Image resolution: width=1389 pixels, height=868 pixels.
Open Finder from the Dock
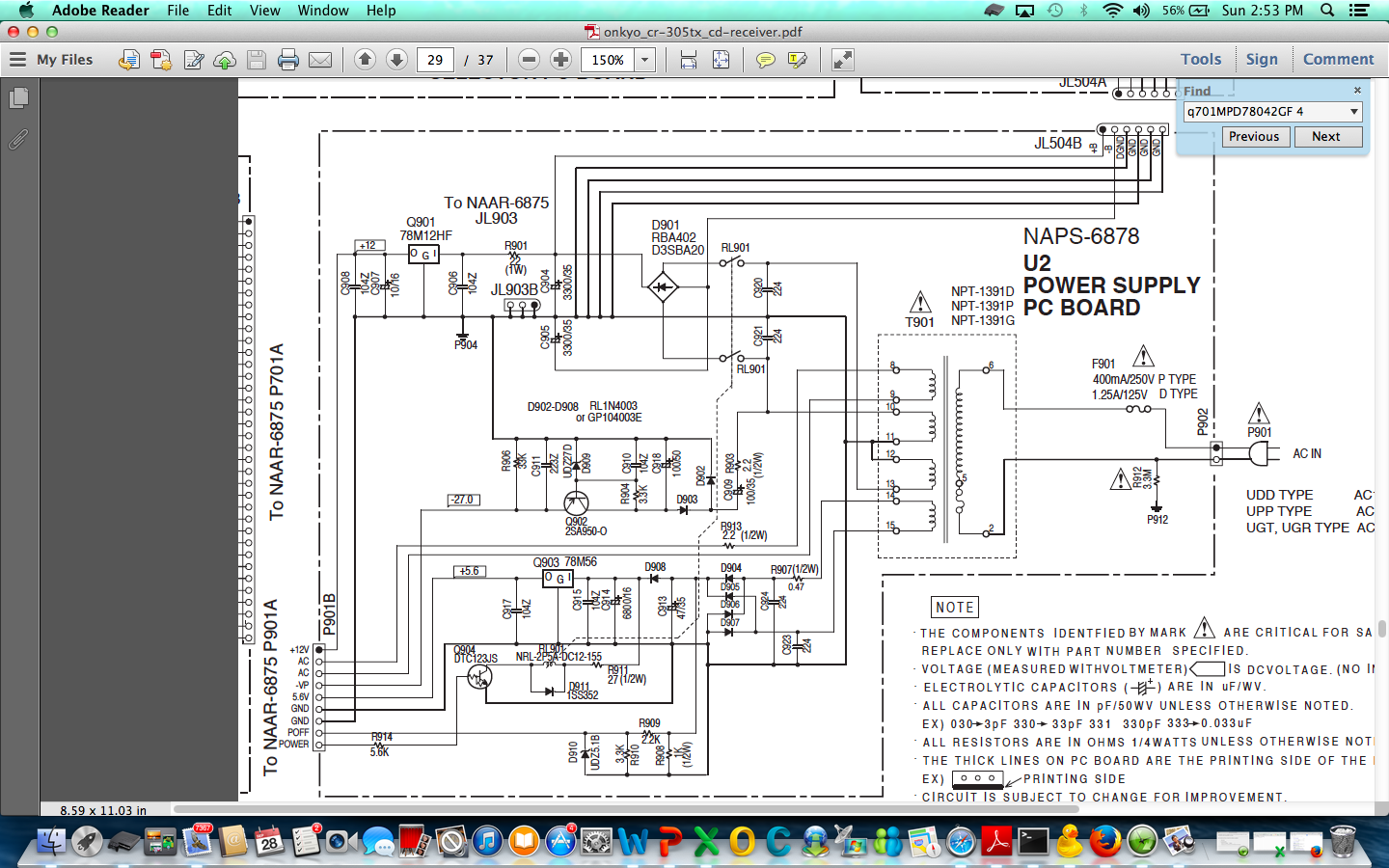point(50,841)
